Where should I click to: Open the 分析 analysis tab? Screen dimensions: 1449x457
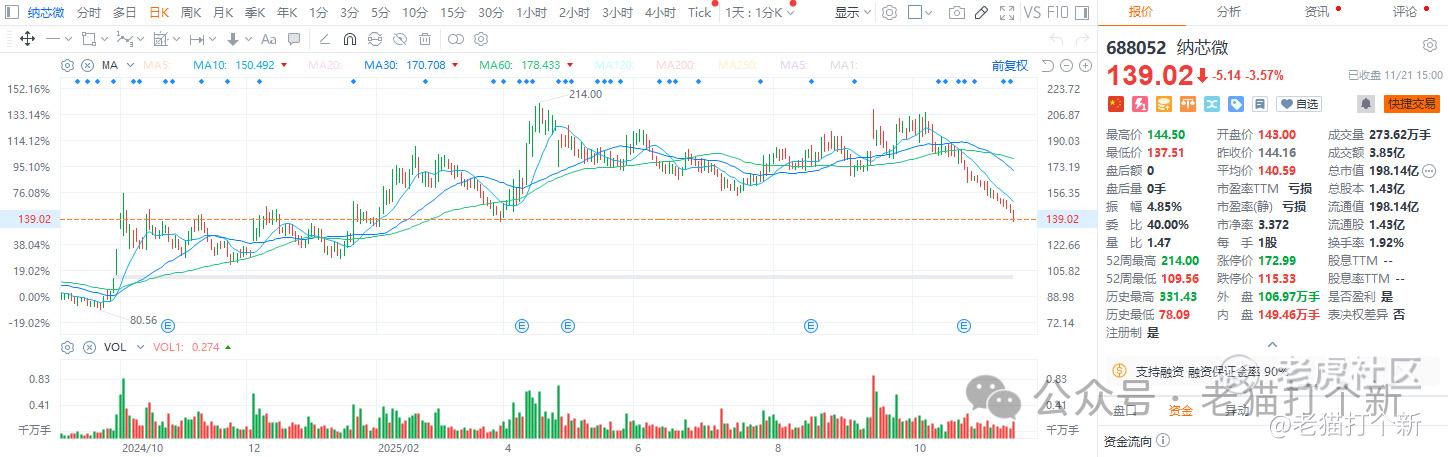(x=1229, y=12)
